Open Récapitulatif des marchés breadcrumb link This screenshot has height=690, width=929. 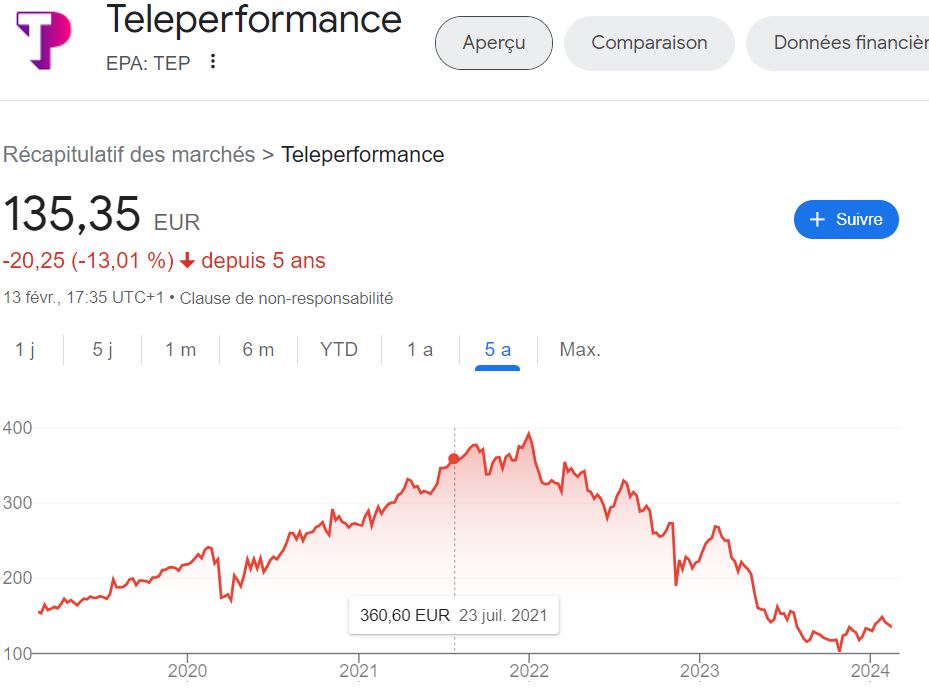129,155
